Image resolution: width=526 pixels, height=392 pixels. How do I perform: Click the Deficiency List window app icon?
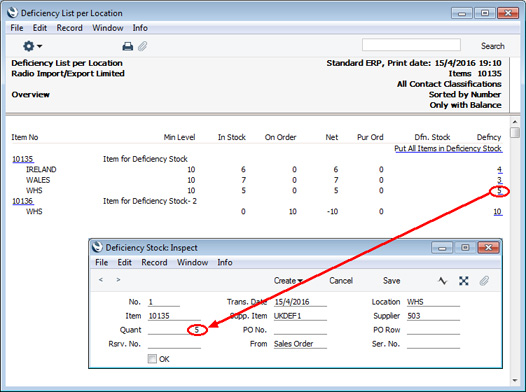pos(12,13)
